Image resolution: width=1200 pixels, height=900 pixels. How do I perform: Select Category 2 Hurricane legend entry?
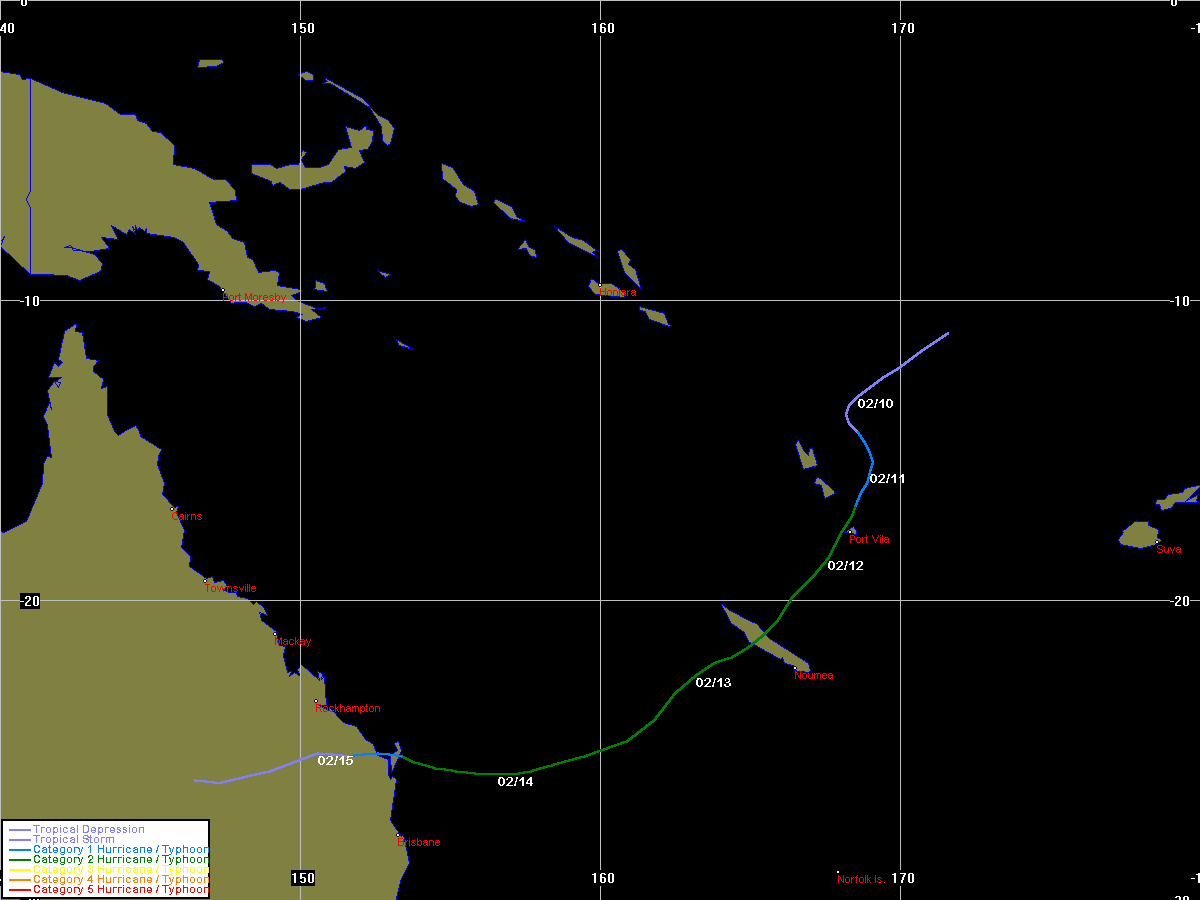pyautogui.click(x=120, y=860)
